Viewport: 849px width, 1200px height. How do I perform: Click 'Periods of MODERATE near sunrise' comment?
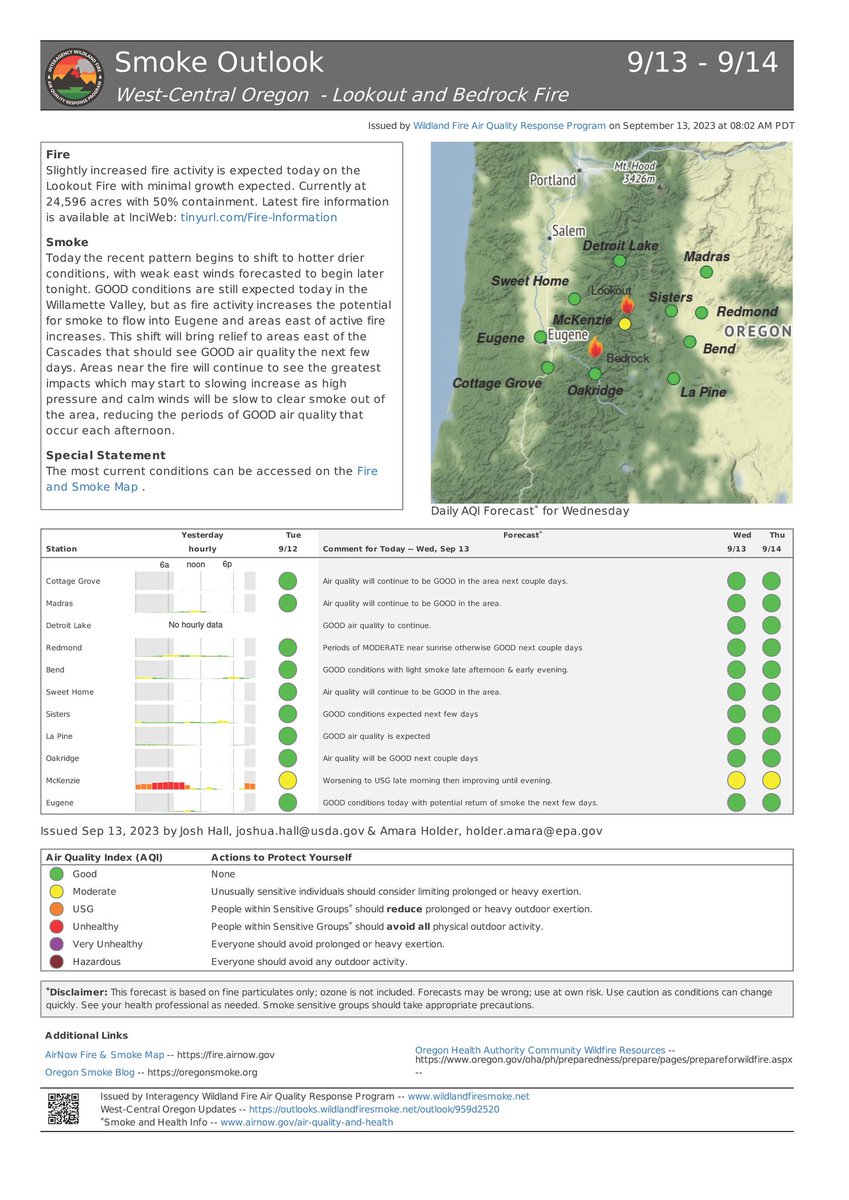pyautogui.click(x=452, y=648)
